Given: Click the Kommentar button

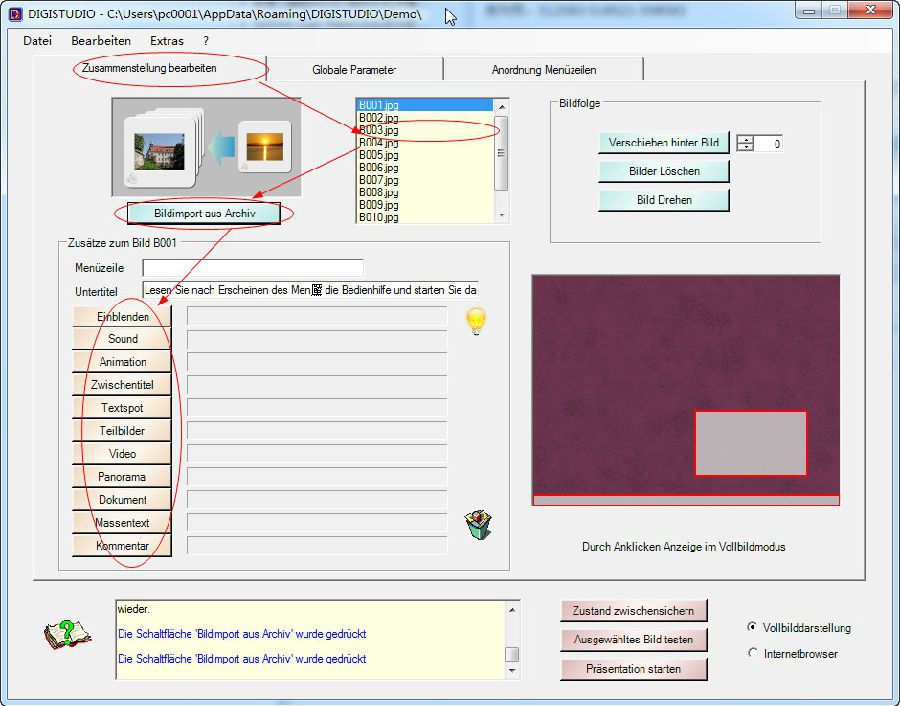Looking at the screenshot, I should click(122, 545).
